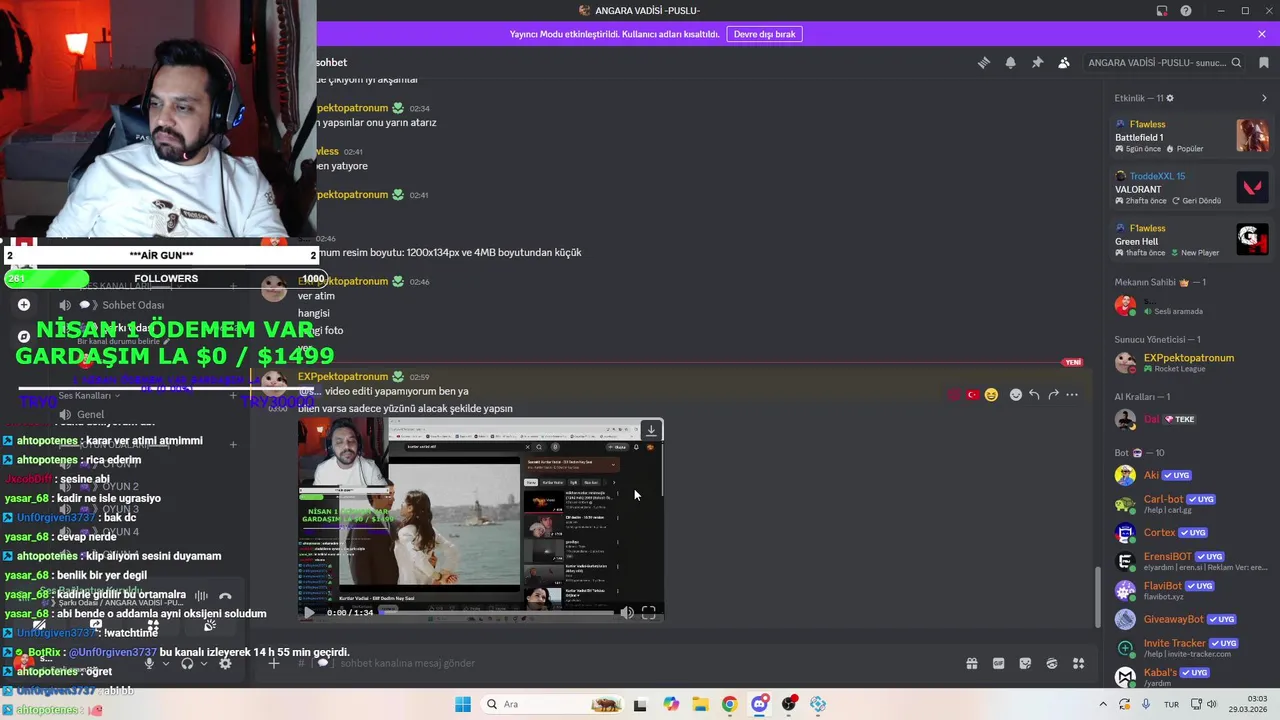Image resolution: width=1280 pixels, height=720 pixels.
Task: Open the bookmark icon beside search
Action: tap(1264, 62)
